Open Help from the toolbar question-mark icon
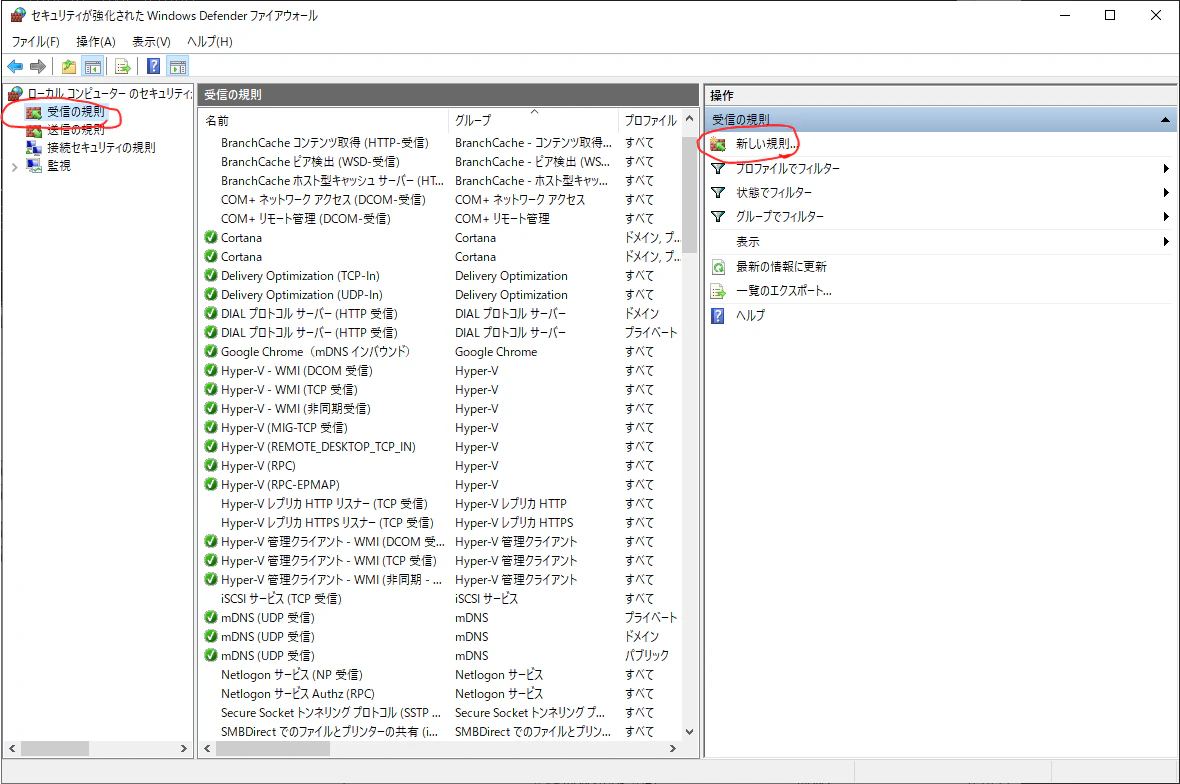The image size is (1180, 784). [154, 67]
